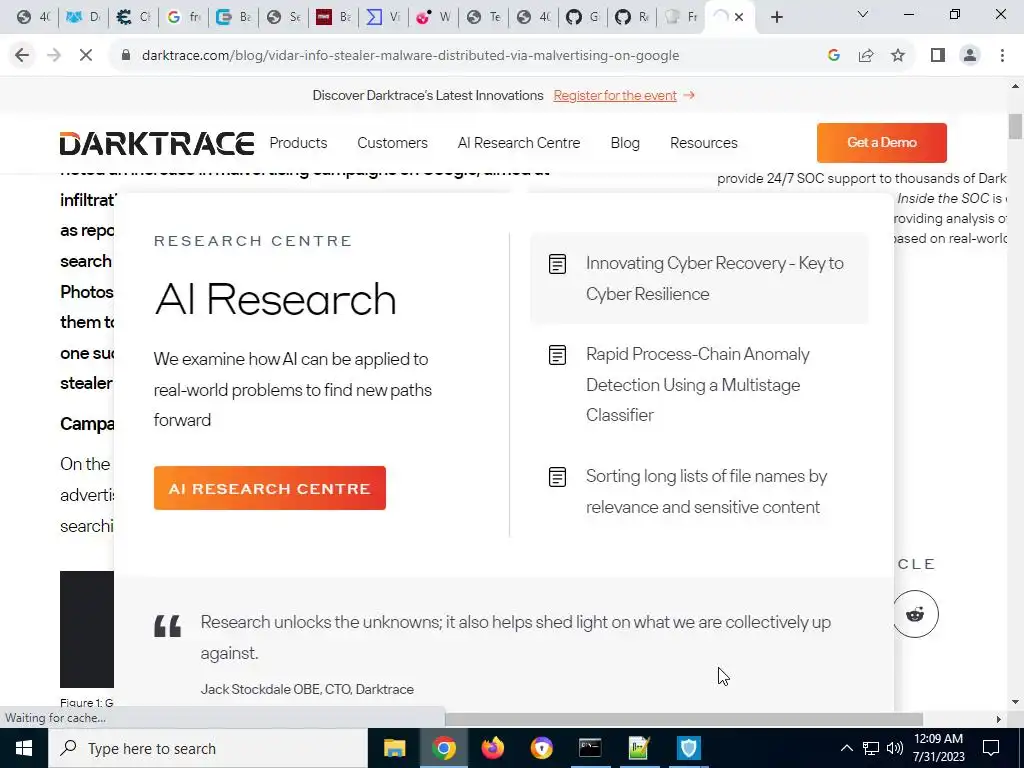Click the forward navigation arrow
Viewport: 1024px width, 768px height.
coord(54,56)
